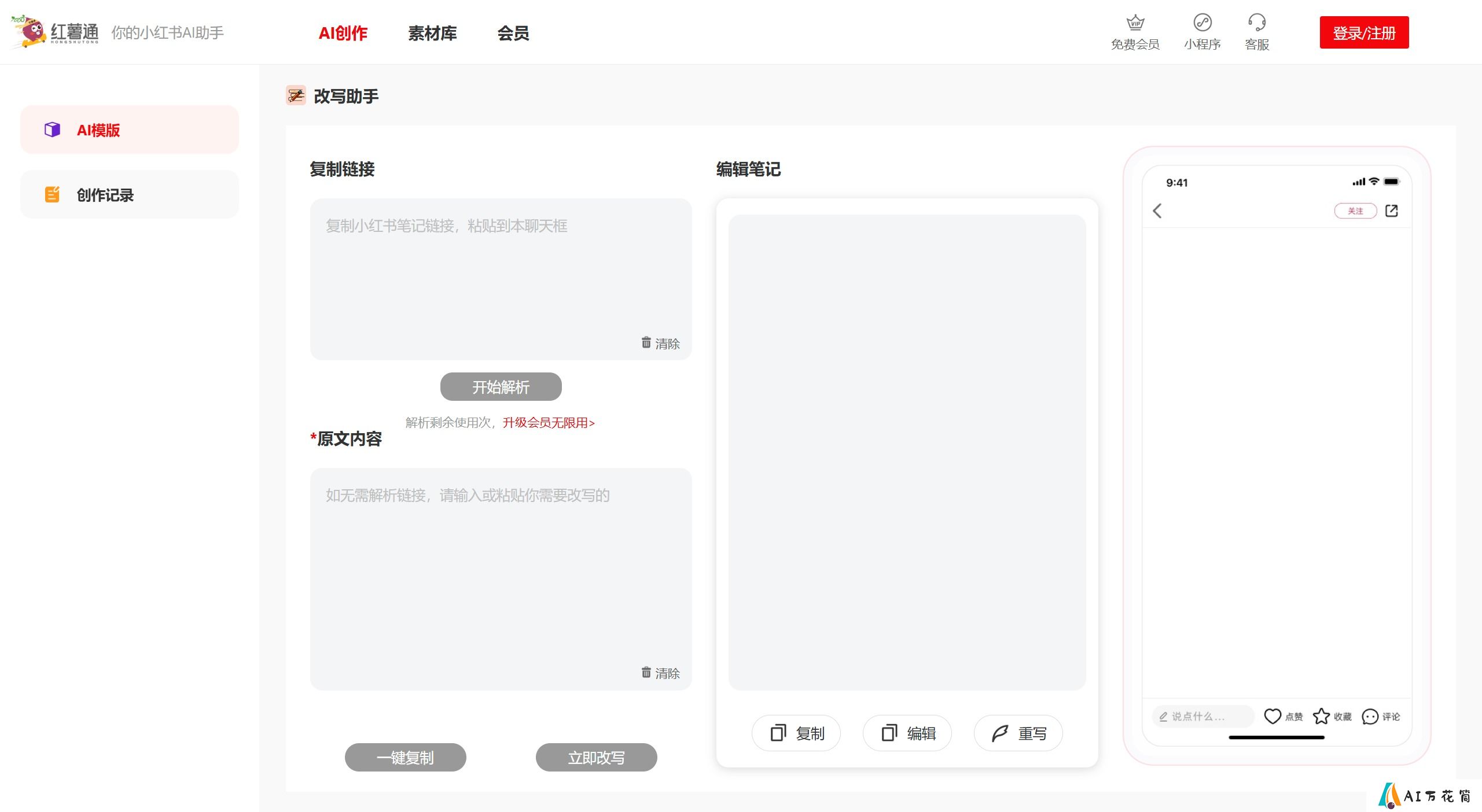Click the 重写 feather button
The image size is (1482, 812).
click(1018, 733)
